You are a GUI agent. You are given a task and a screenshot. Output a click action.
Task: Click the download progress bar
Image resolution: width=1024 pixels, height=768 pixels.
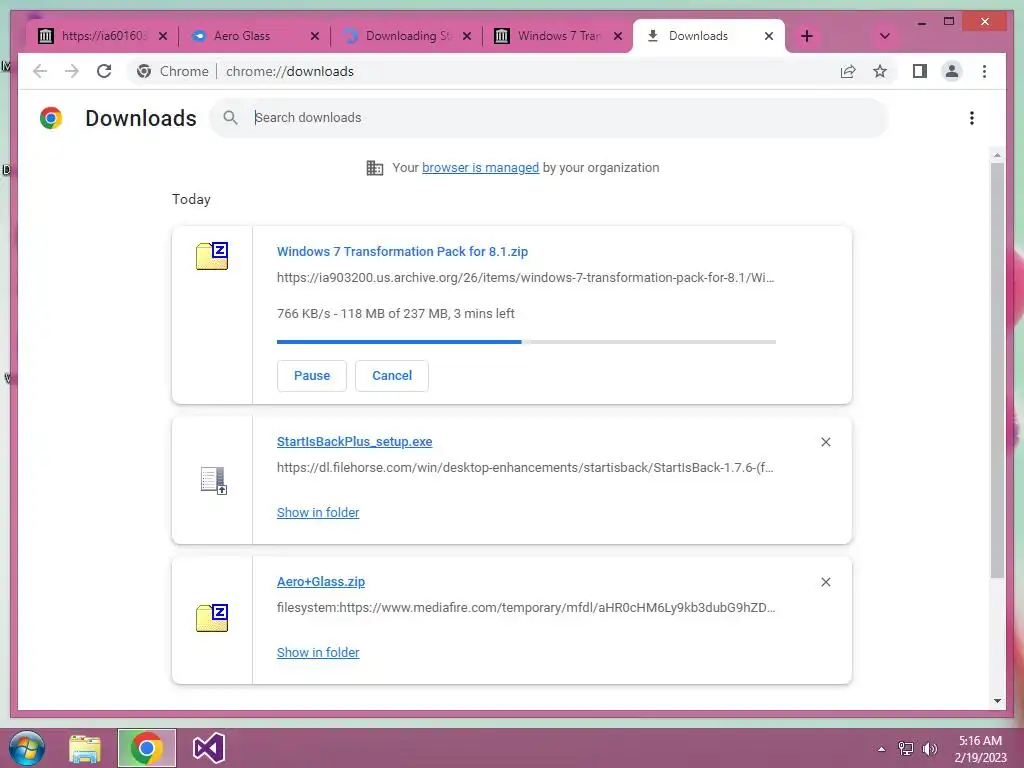point(526,342)
